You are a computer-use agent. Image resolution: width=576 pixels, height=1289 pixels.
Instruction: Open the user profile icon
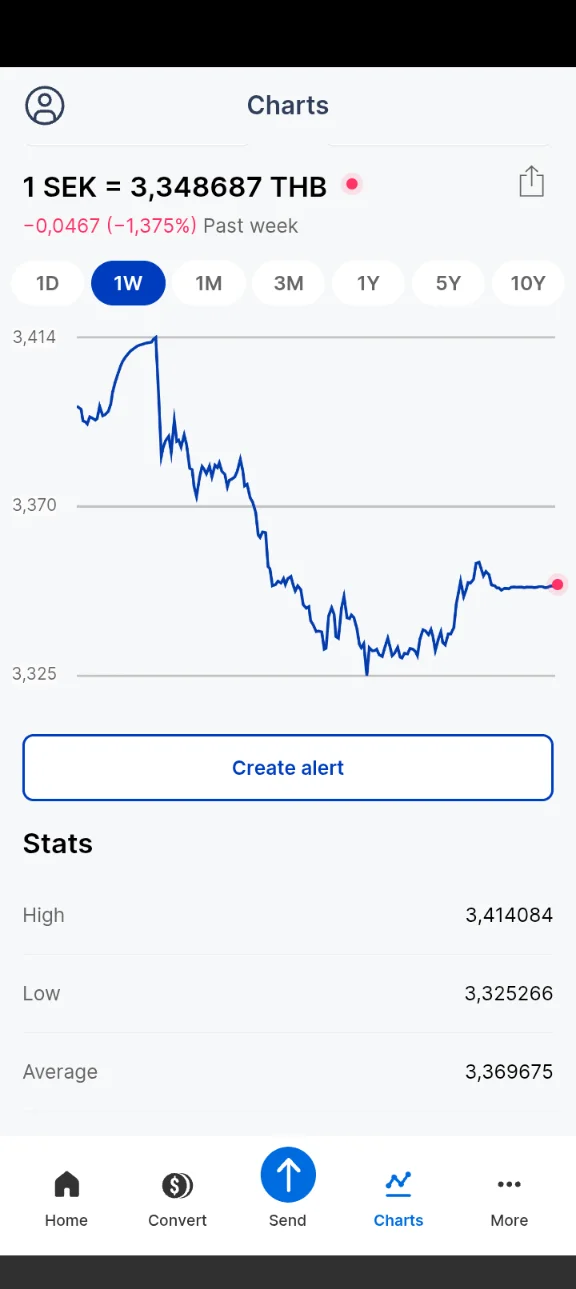coord(45,105)
